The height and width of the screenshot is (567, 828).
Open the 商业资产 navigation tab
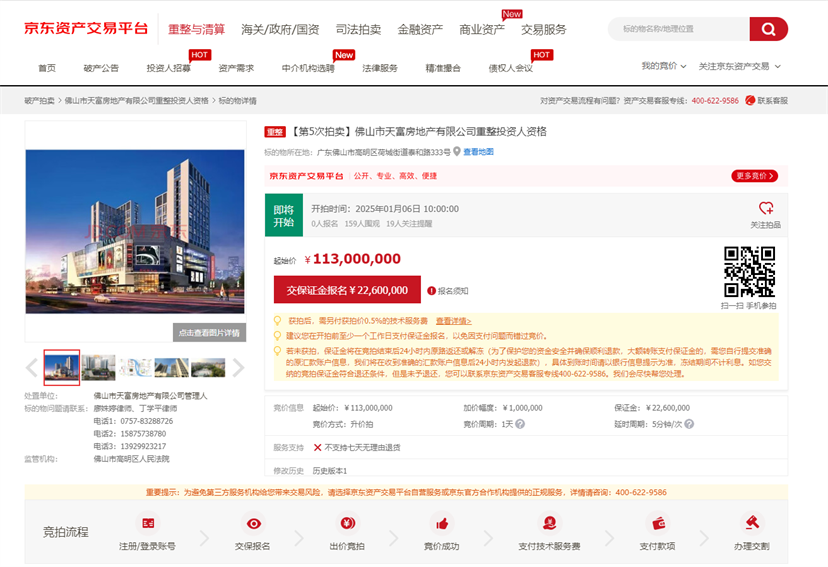click(x=482, y=30)
